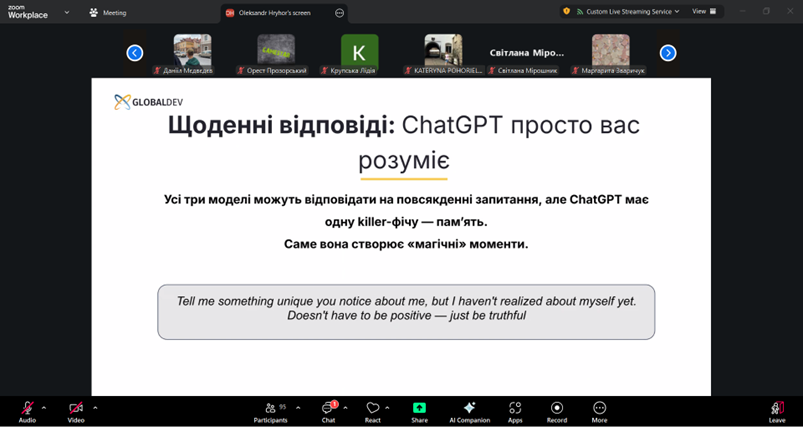Select Крупська Лідія participant thumbnail

click(359, 52)
